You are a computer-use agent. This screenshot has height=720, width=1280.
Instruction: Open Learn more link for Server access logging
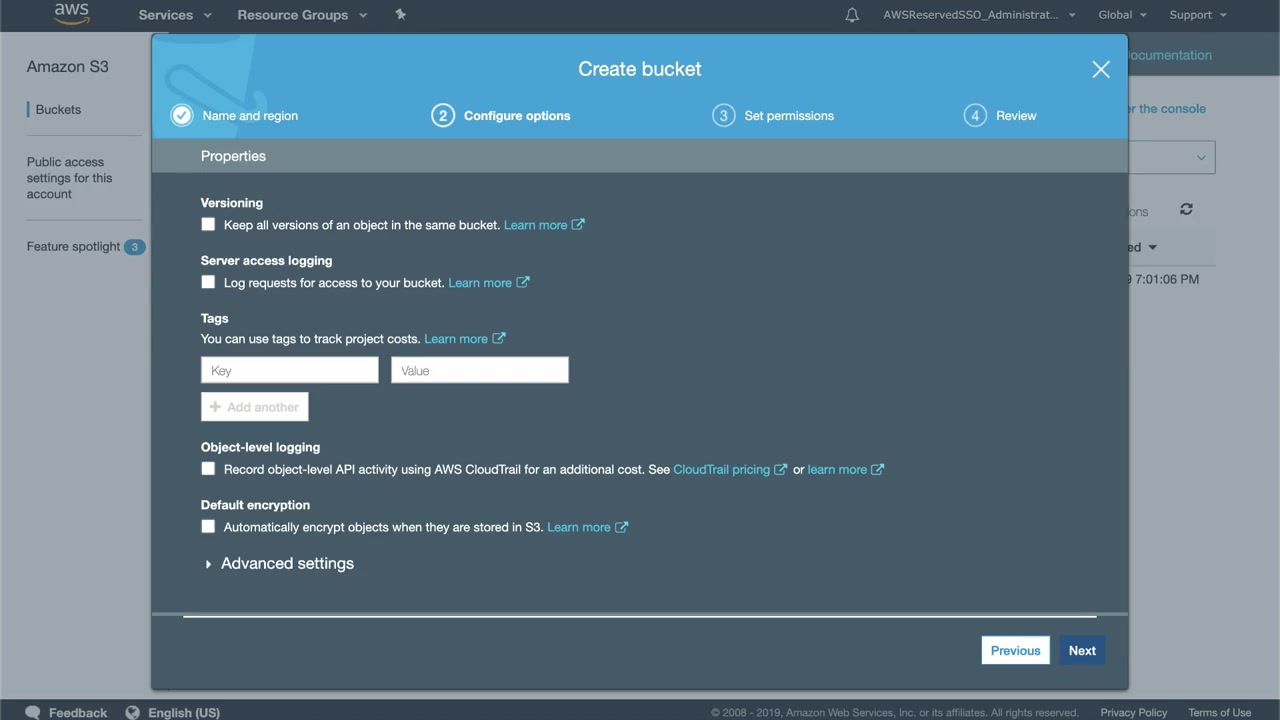480,283
